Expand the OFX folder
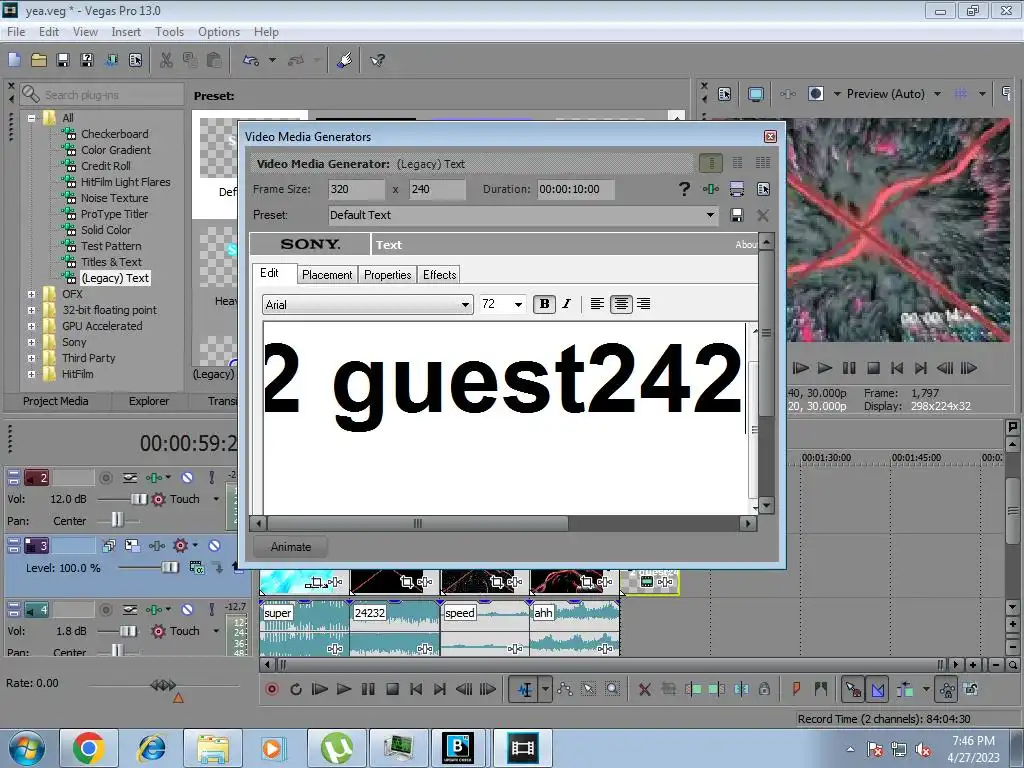Screen dimensions: 1024x768 [x=31, y=295]
